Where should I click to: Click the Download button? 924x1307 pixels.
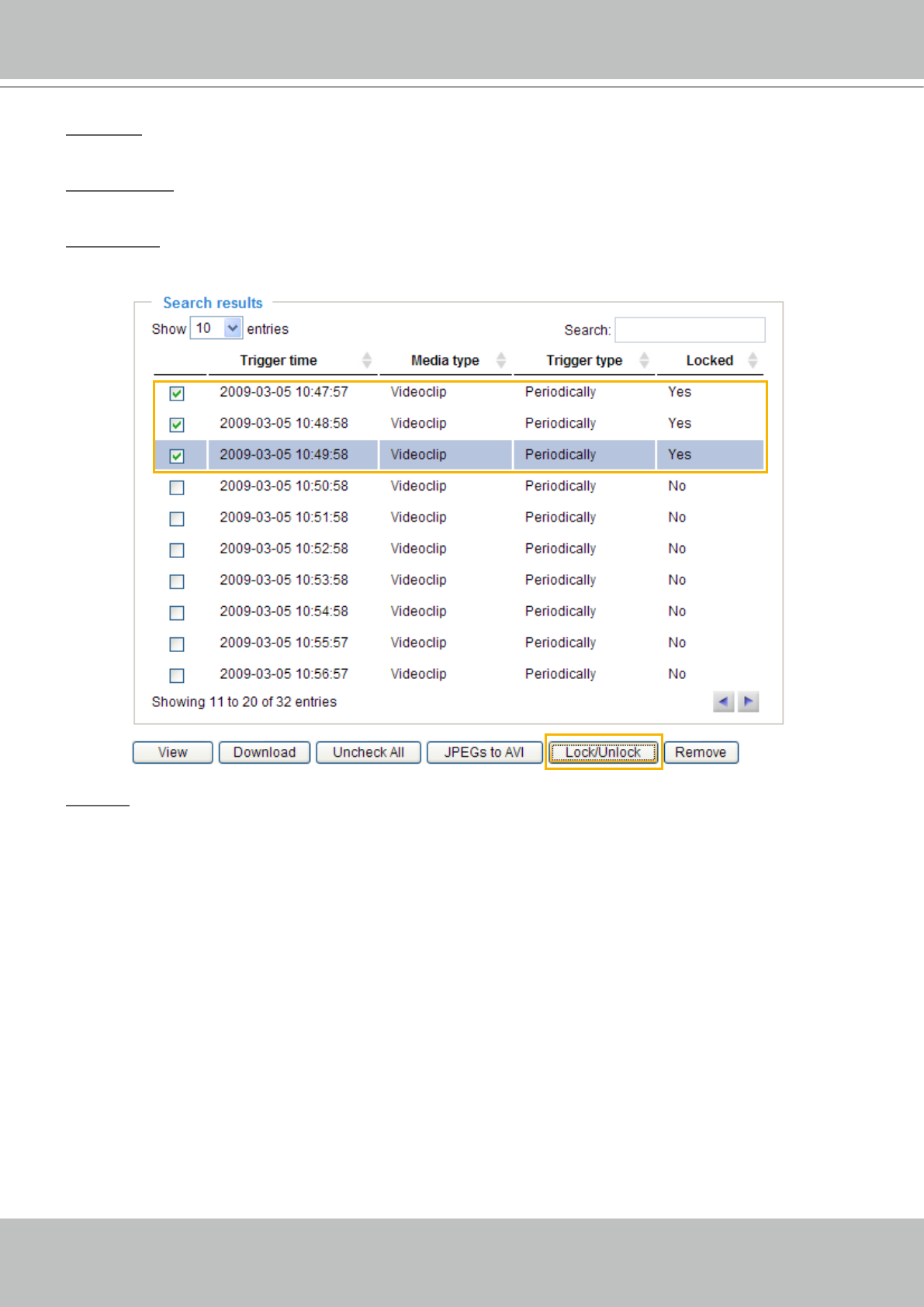(x=265, y=752)
